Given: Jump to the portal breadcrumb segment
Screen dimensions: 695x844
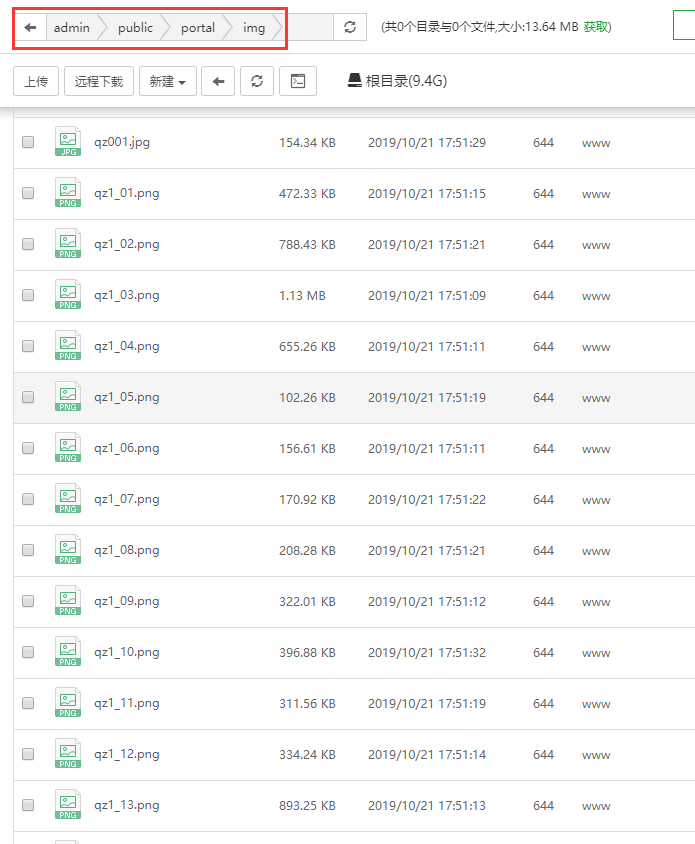Looking at the screenshot, I should coord(198,28).
